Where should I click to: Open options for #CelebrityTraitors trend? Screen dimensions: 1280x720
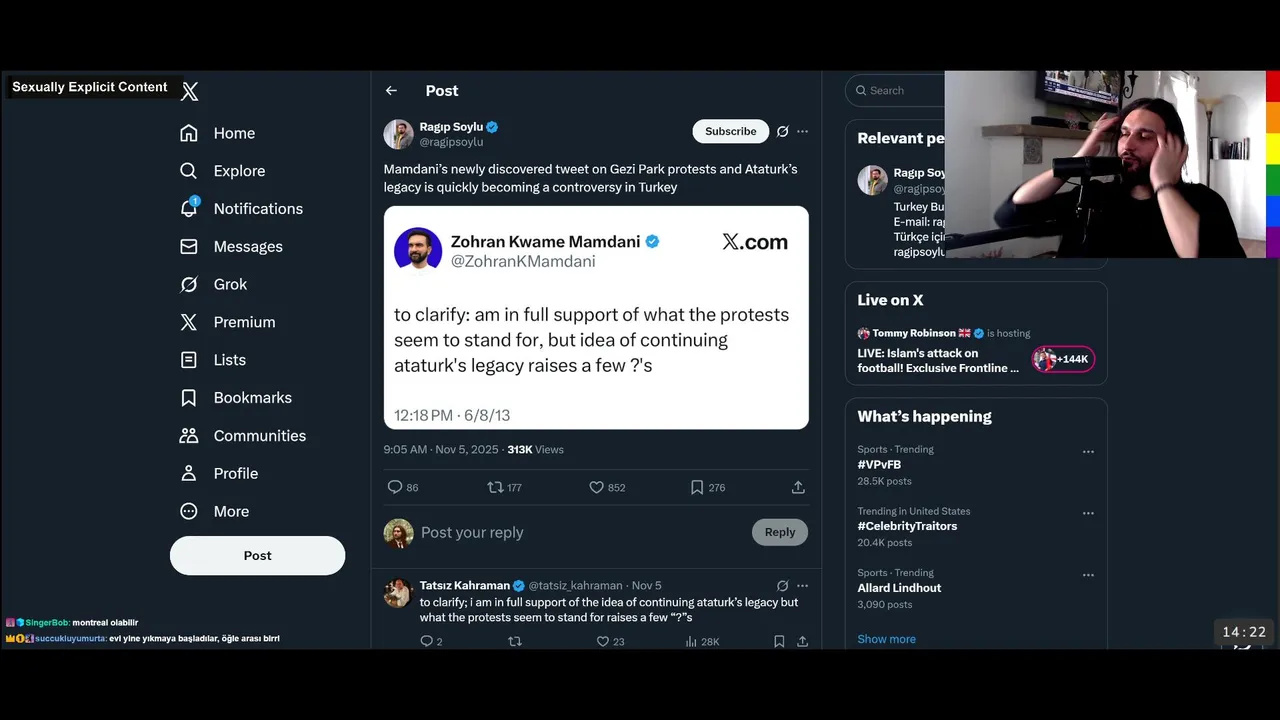click(1088, 514)
